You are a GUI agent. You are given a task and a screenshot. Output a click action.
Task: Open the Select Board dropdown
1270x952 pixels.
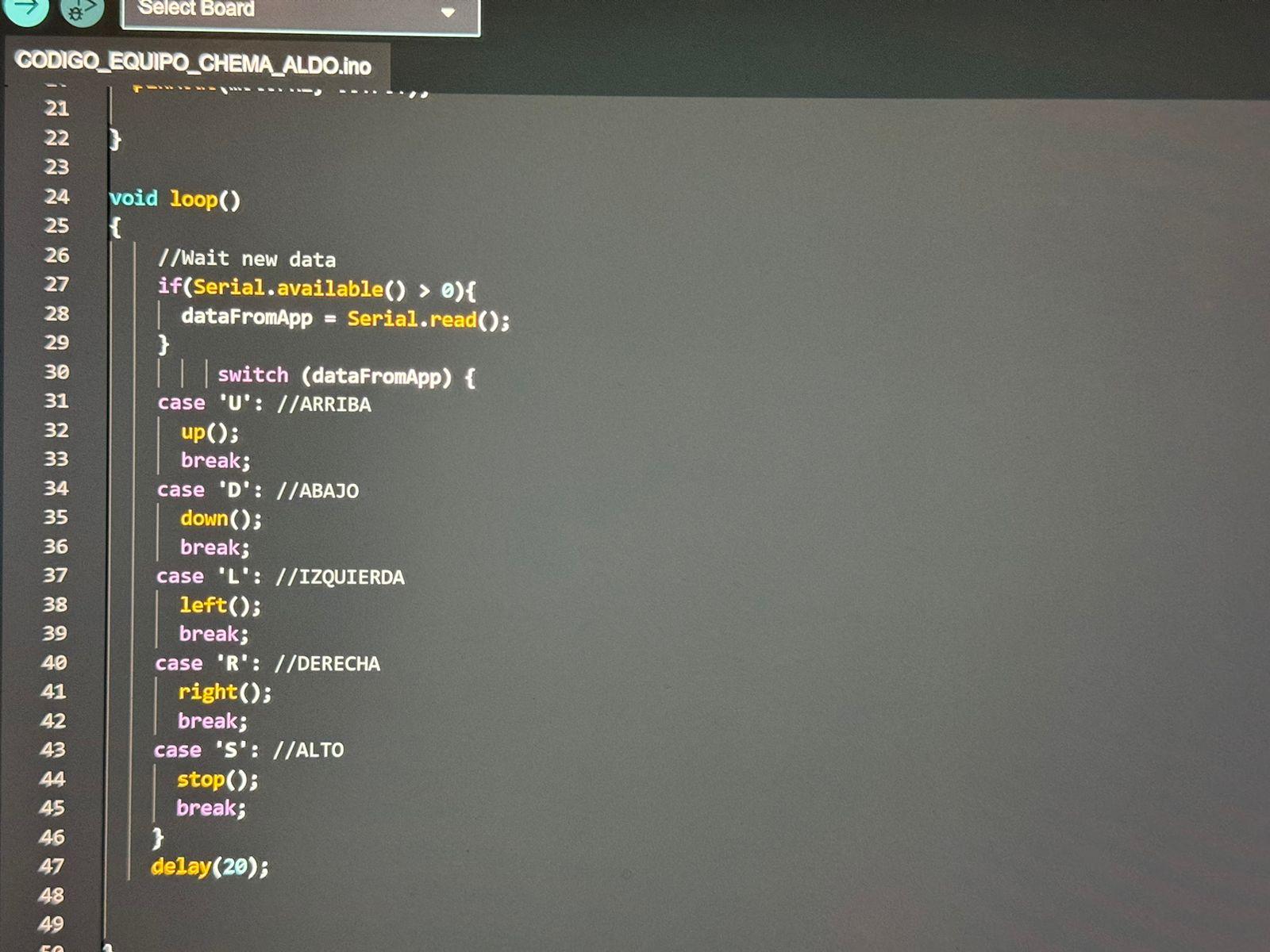(300, 14)
